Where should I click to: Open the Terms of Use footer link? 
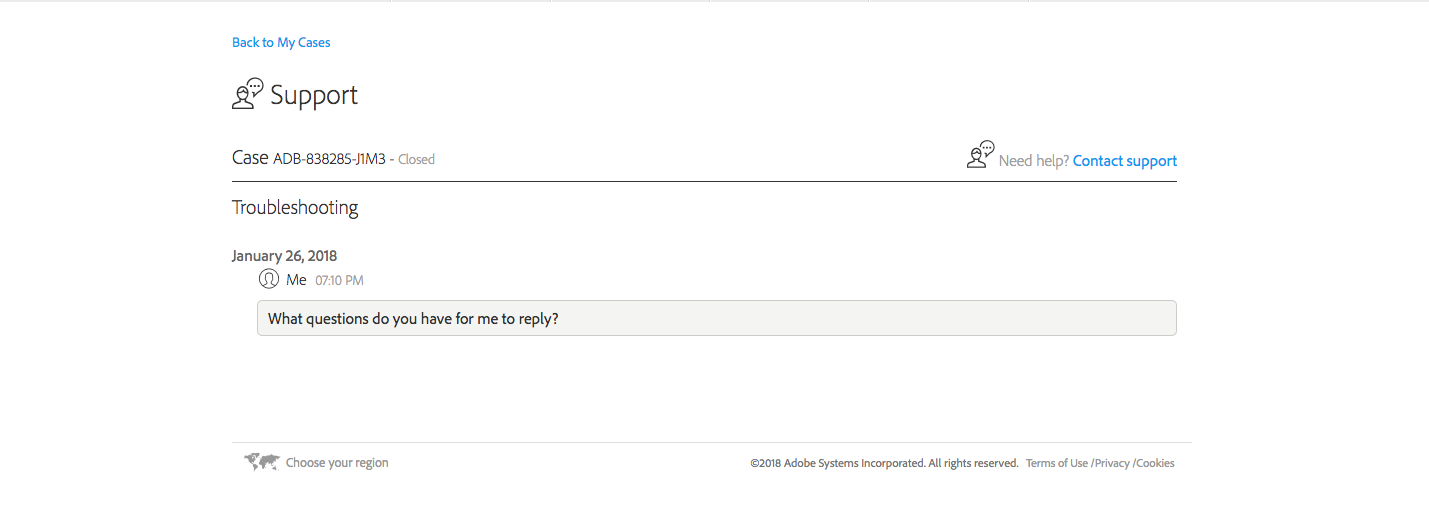point(1056,463)
